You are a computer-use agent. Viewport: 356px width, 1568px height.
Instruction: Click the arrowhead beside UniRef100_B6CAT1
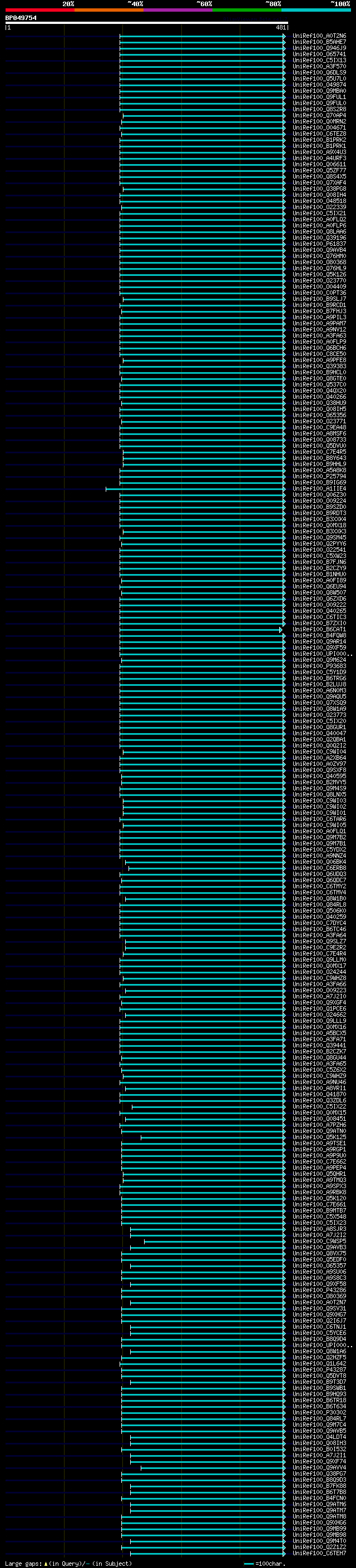coord(281,630)
